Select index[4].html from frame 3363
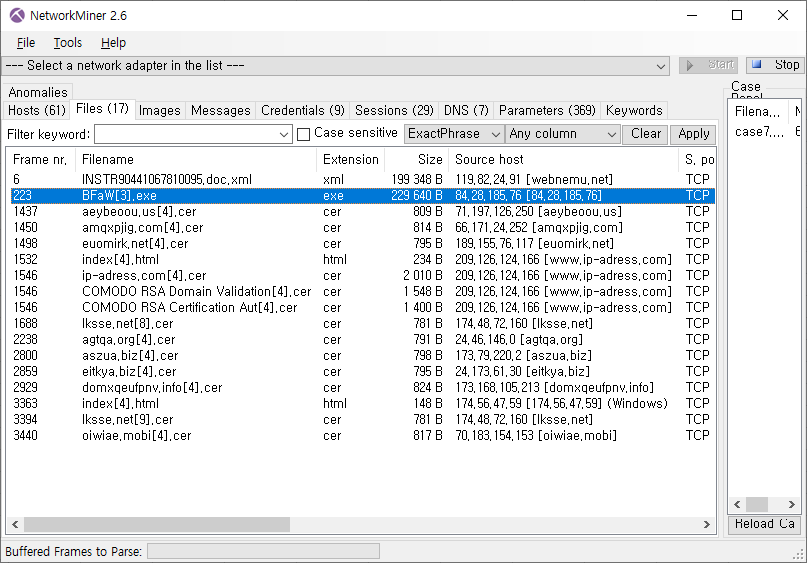This screenshot has width=807, height=563. tap(363, 403)
